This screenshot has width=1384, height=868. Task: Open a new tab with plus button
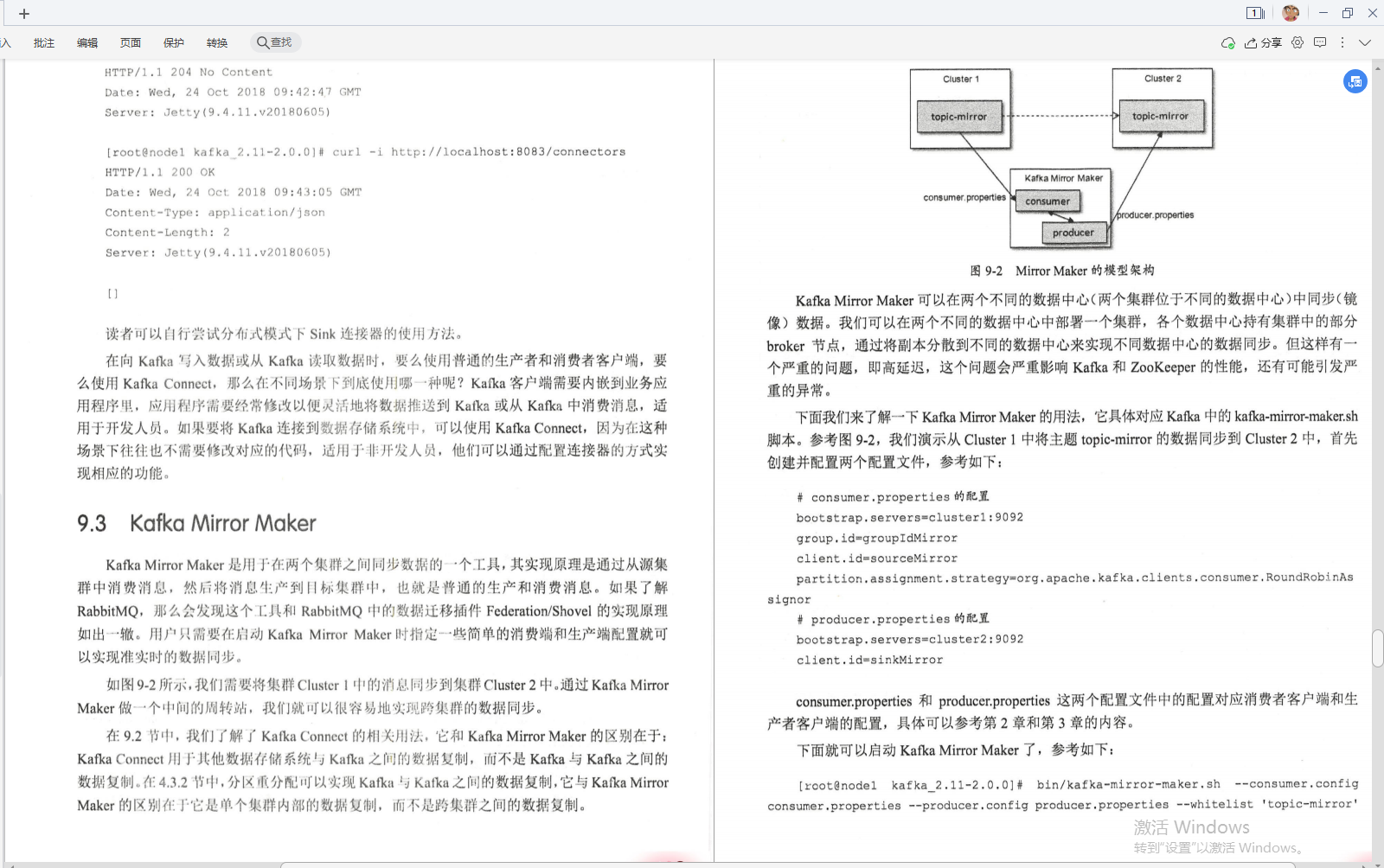pos(24,14)
